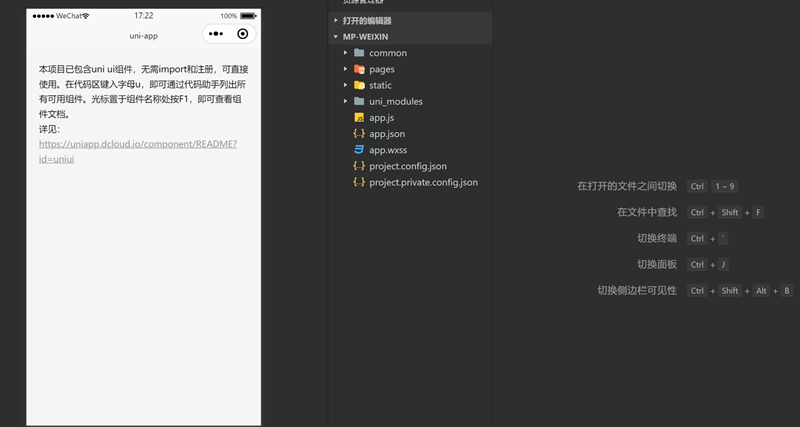Viewport: 800px width, 427px height.
Task: Collapse the MP-WEIXIN project root section
Action: 335,37
